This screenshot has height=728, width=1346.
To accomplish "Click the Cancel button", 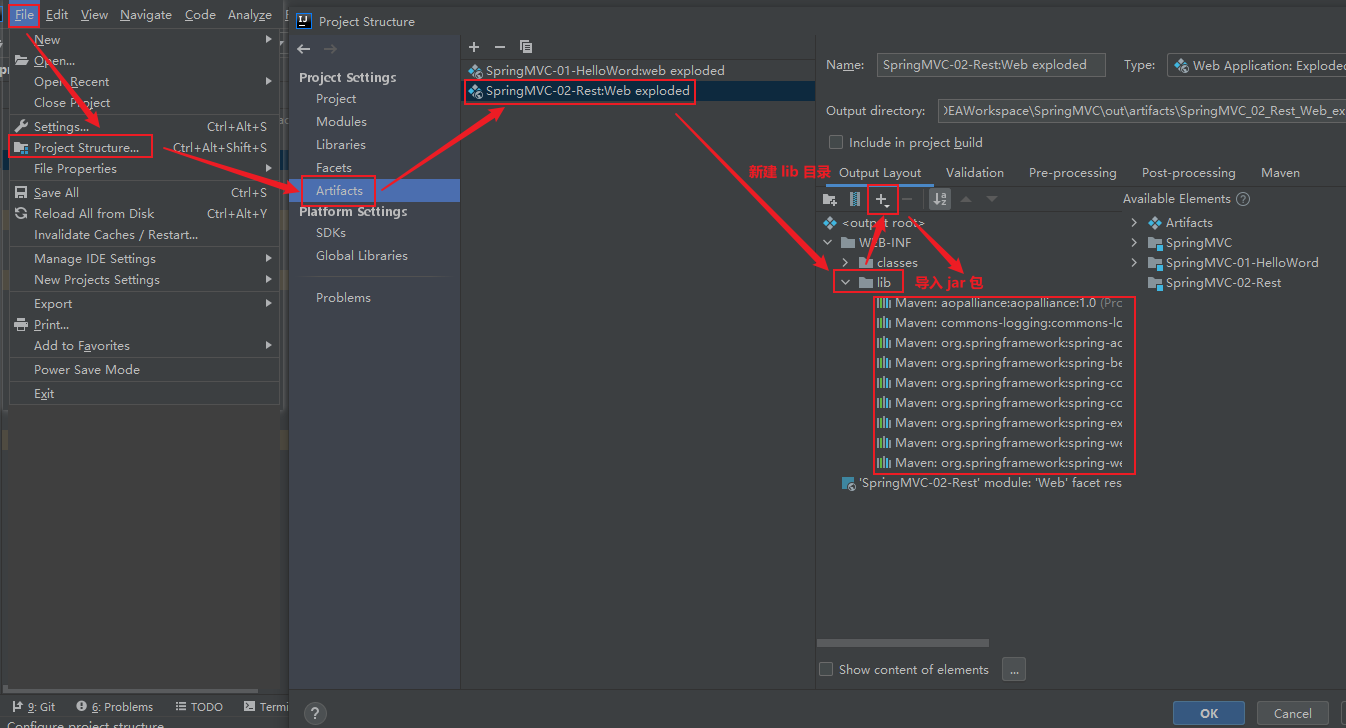I will coord(1292,713).
